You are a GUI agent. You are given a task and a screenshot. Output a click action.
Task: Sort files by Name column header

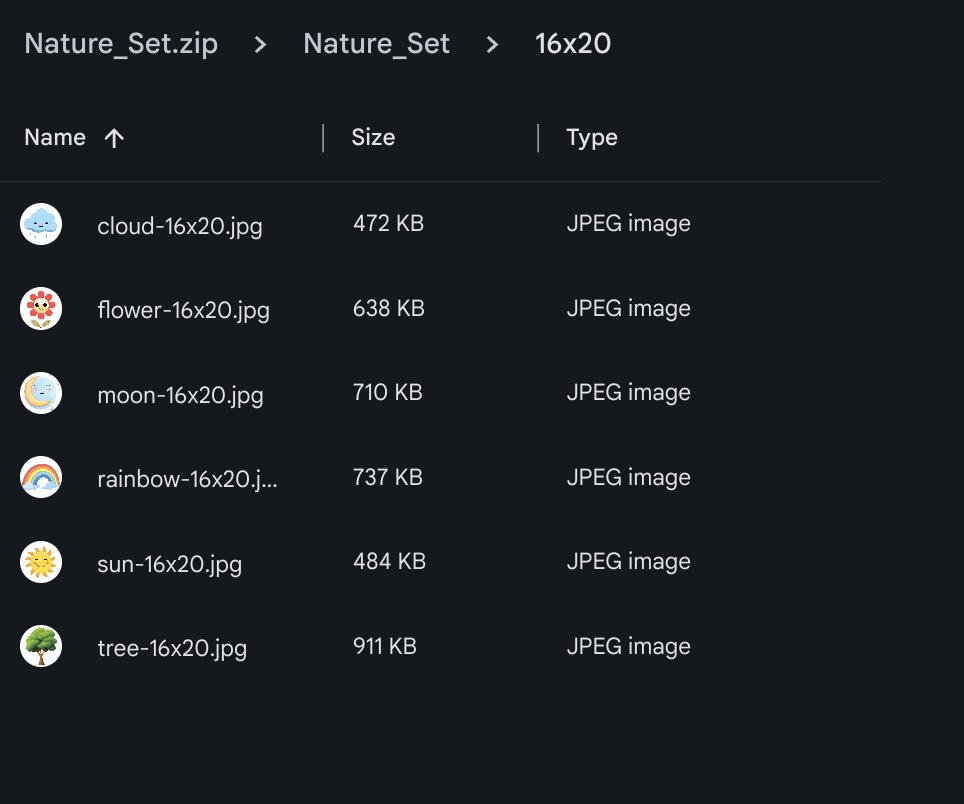click(55, 138)
